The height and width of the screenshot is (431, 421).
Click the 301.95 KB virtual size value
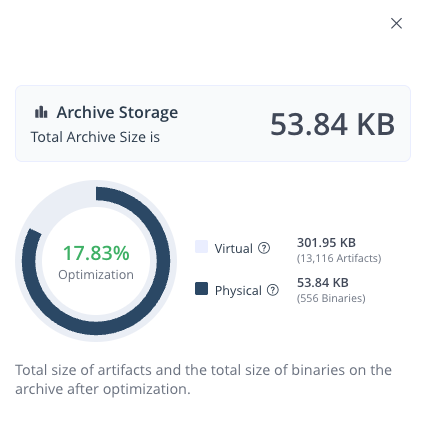(x=326, y=243)
